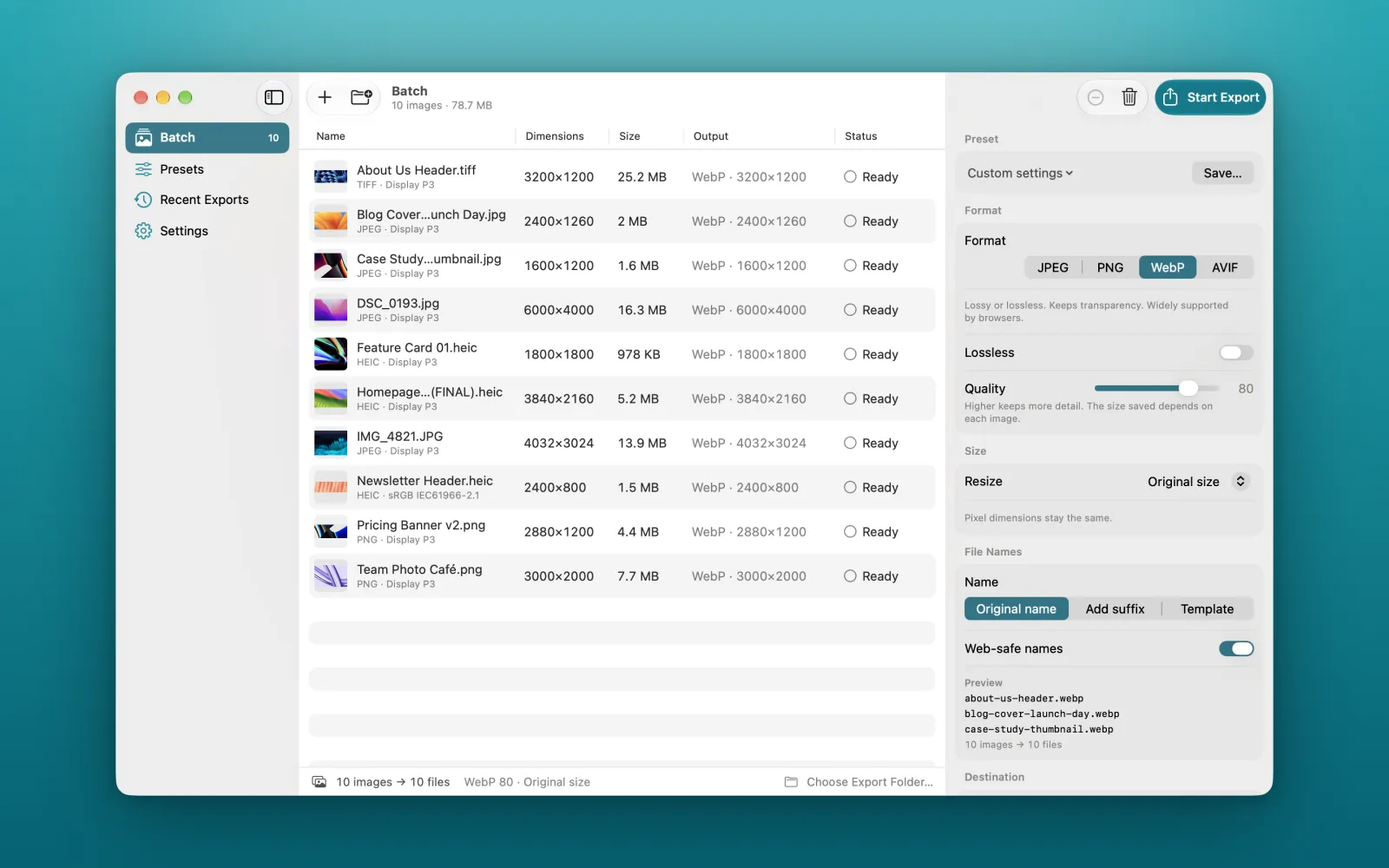Click the Start Export button
Viewport: 1389px width, 868px height.
coord(1210,97)
